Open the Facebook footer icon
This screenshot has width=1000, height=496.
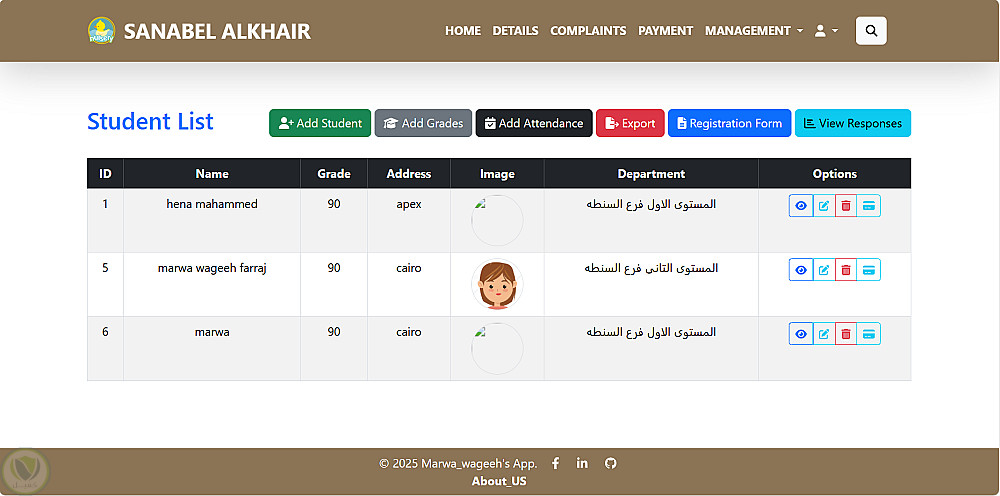click(x=555, y=463)
